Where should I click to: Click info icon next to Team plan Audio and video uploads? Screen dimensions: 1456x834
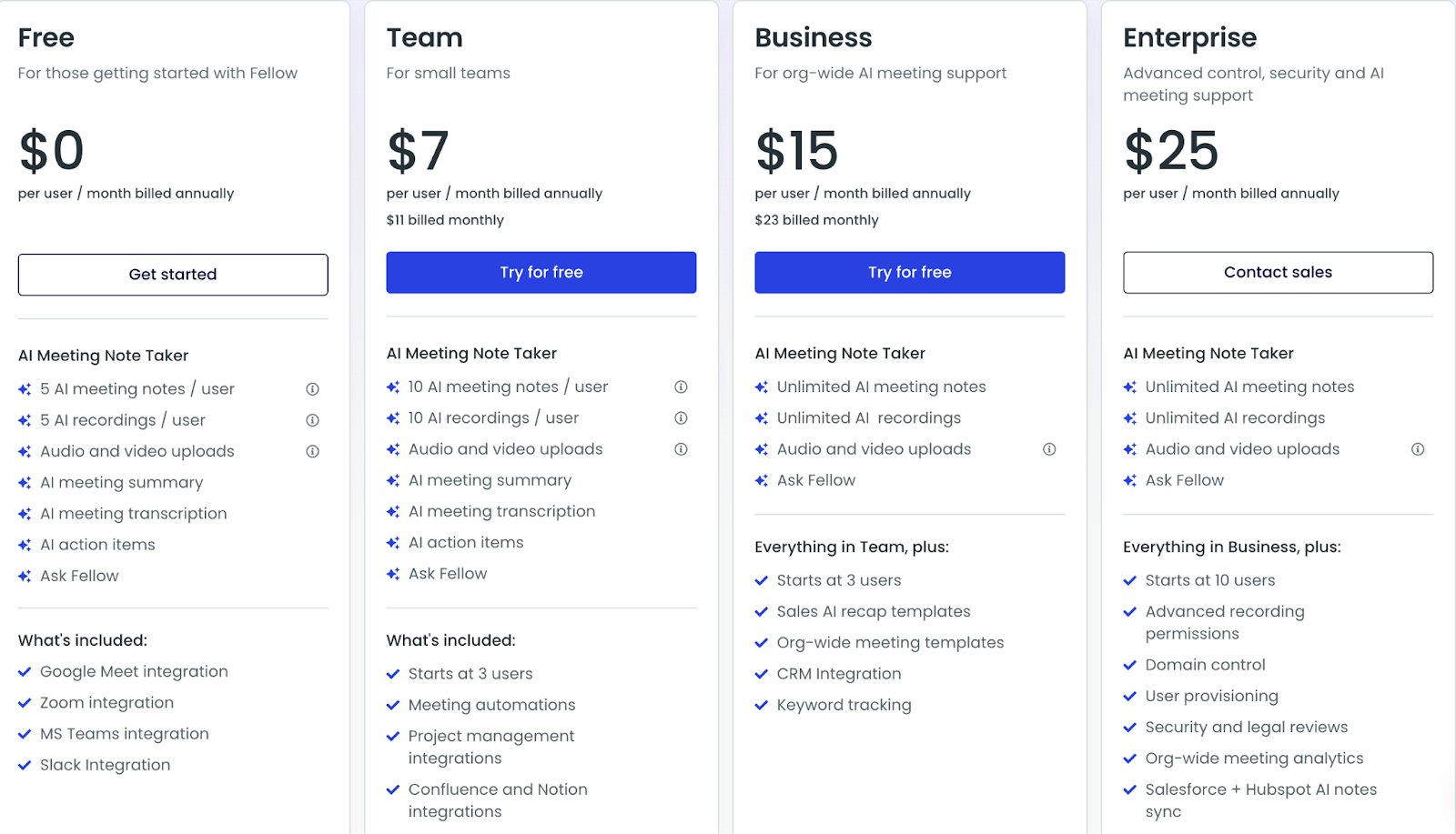681,449
